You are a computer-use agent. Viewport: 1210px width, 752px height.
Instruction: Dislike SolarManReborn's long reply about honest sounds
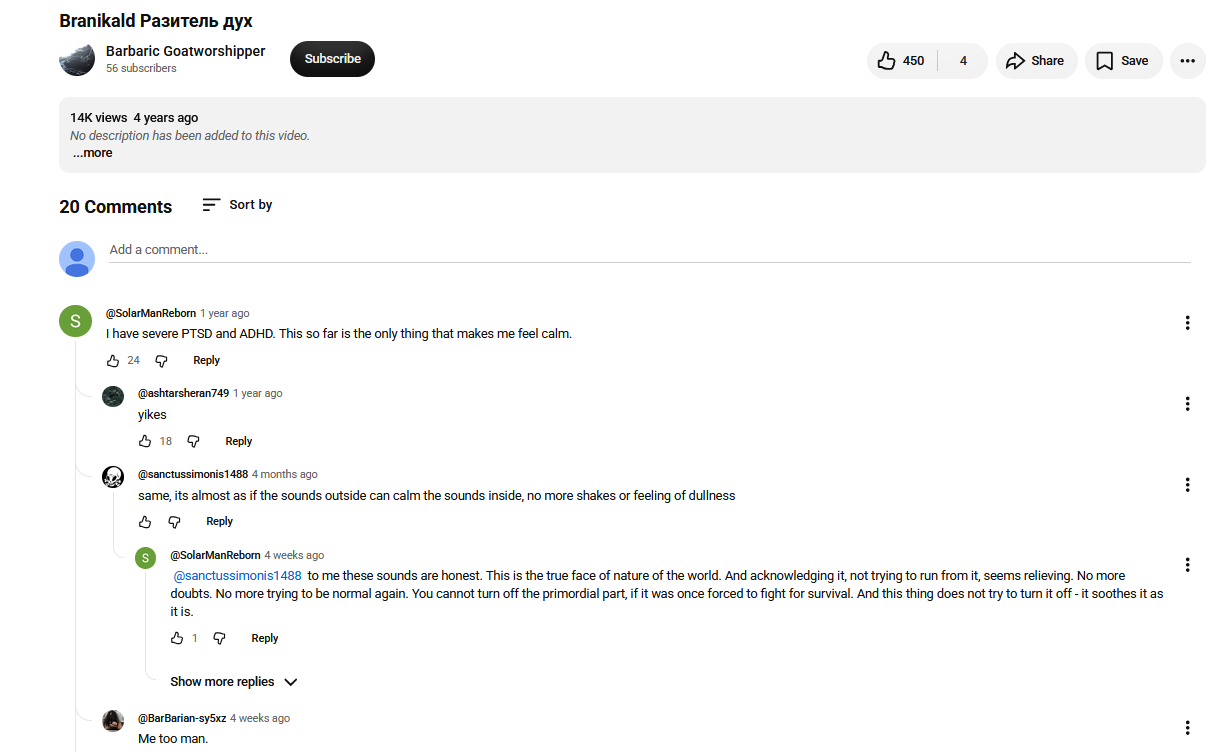pos(220,638)
